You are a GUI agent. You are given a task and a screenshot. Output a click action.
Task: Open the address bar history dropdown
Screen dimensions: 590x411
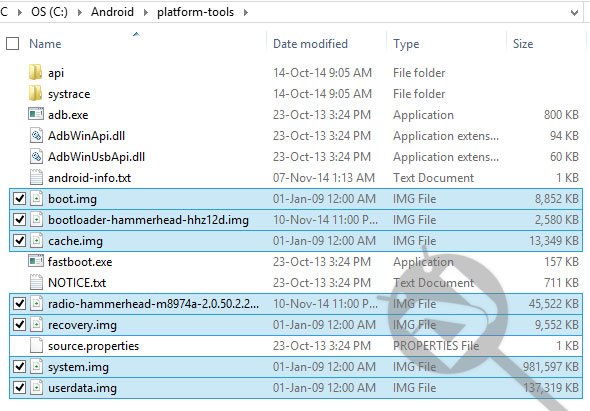[x=574, y=12]
